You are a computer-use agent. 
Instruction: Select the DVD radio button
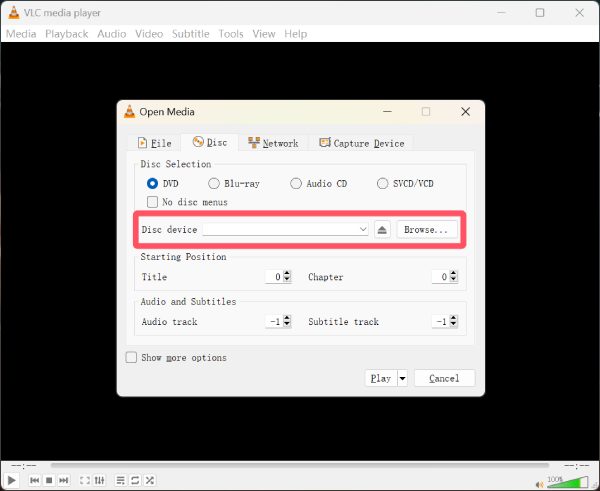(x=152, y=184)
